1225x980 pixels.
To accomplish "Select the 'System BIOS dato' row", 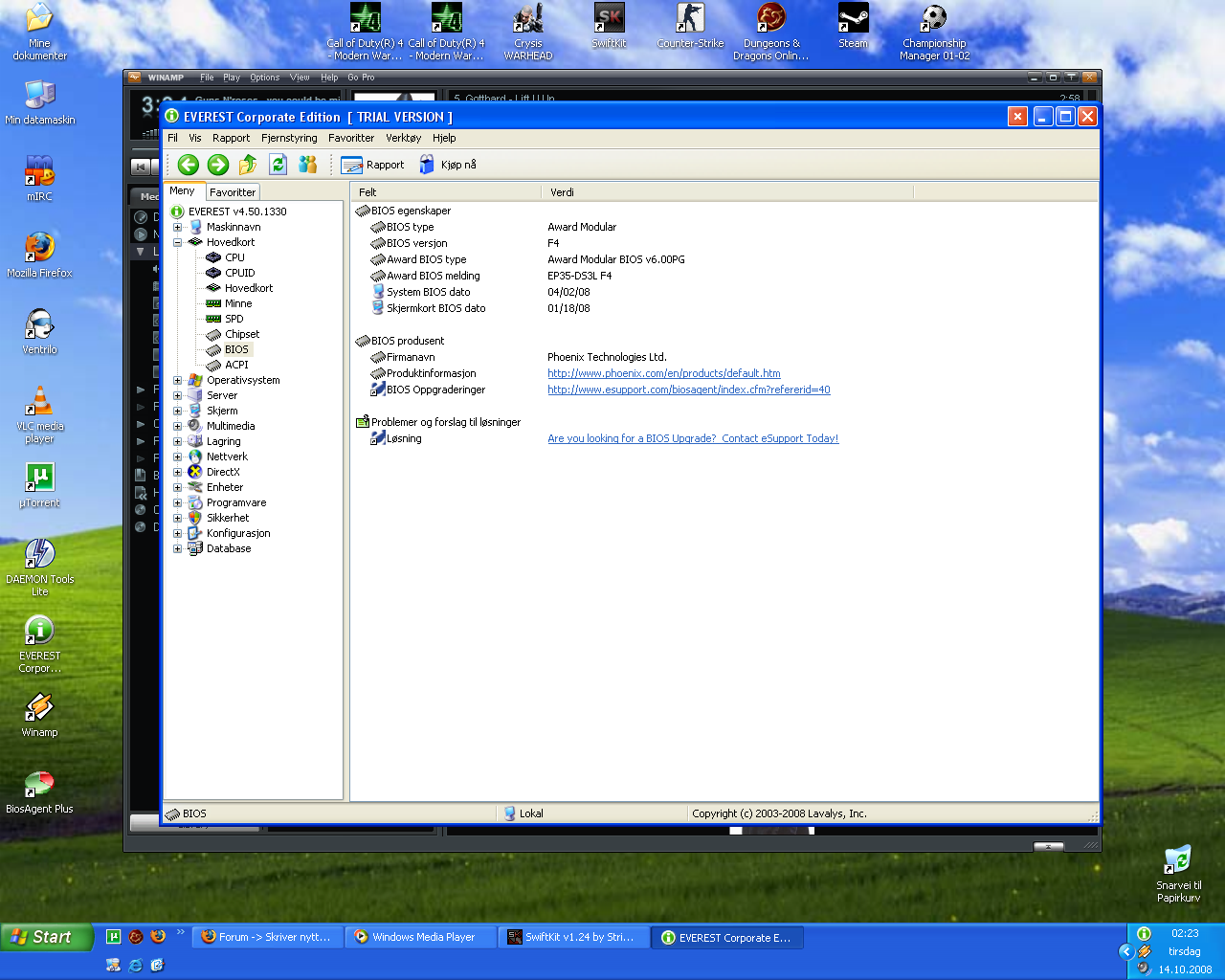I will pyautogui.click(x=724, y=292).
